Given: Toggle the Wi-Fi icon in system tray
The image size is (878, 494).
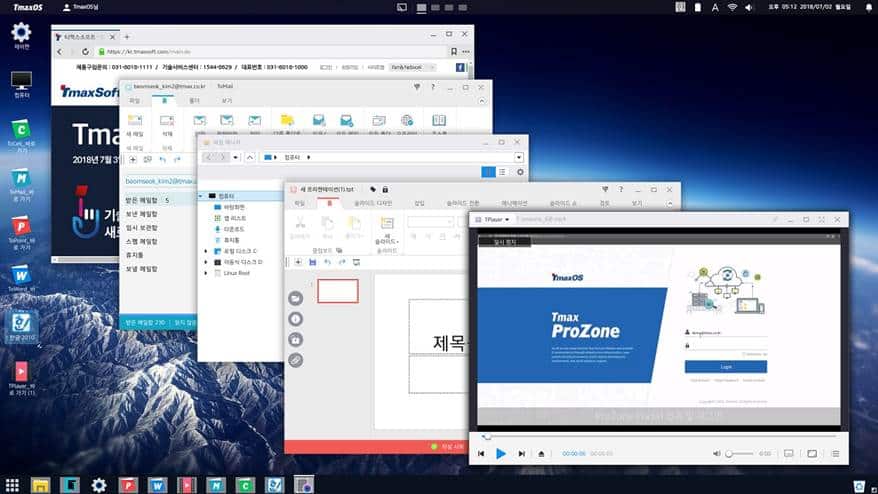Looking at the screenshot, I should (x=732, y=7).
